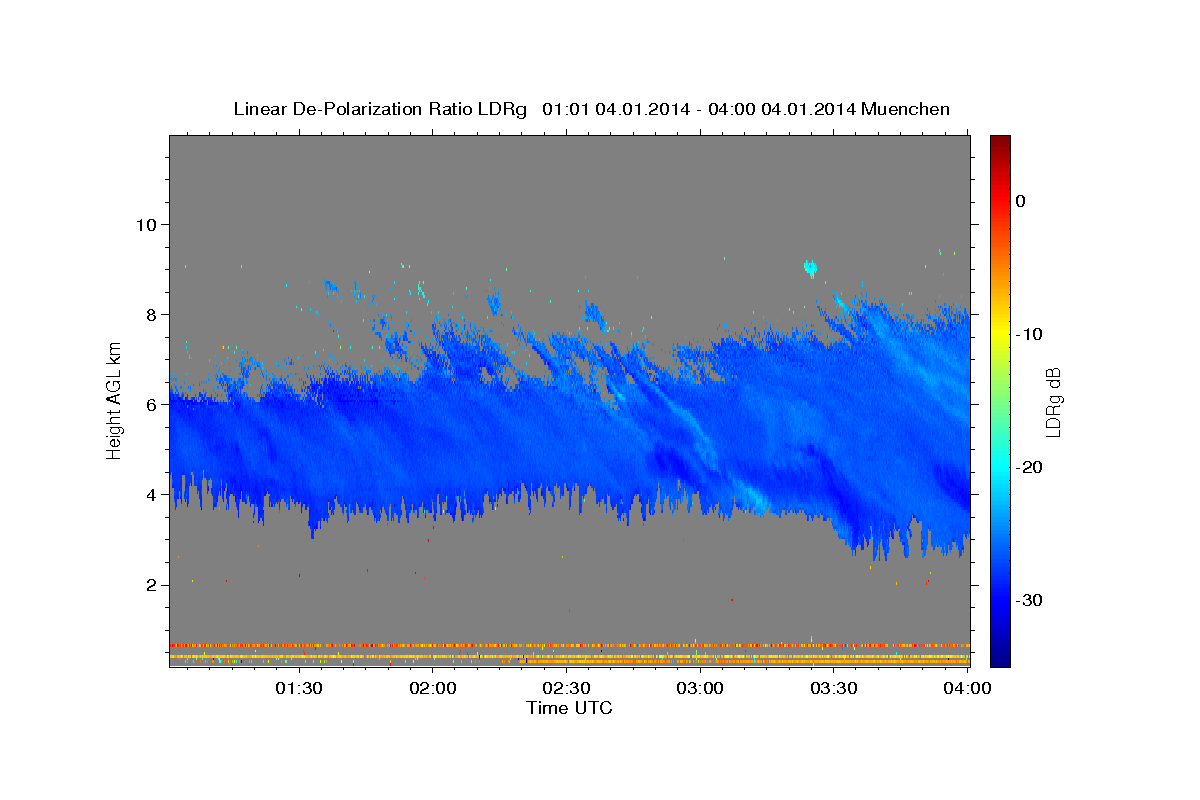The image size is (1200, 800).
Task: Select the '03:30' time tick label
Action: pos(833,688)
